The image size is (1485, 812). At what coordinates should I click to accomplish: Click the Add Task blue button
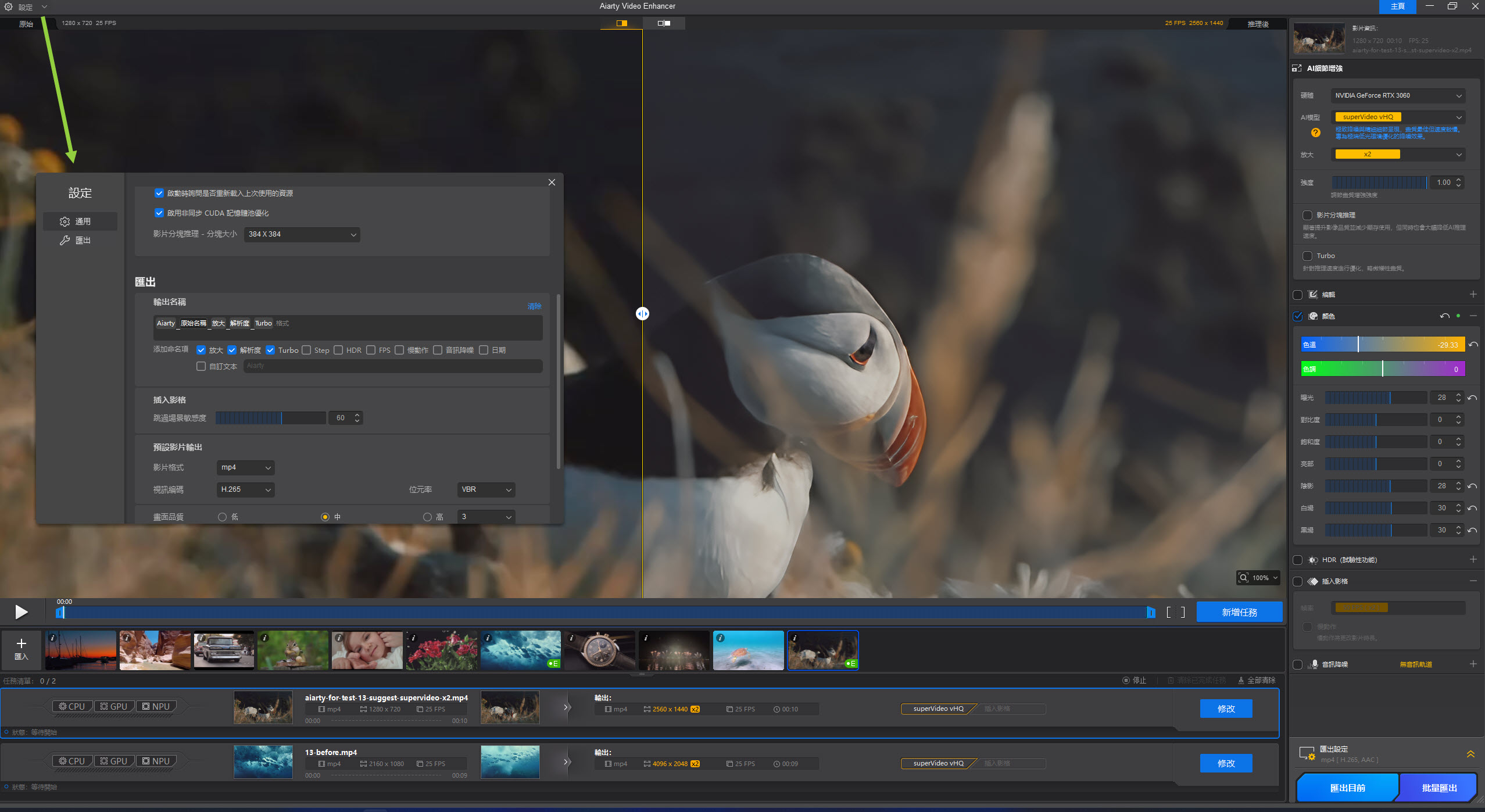point(1239,613)
